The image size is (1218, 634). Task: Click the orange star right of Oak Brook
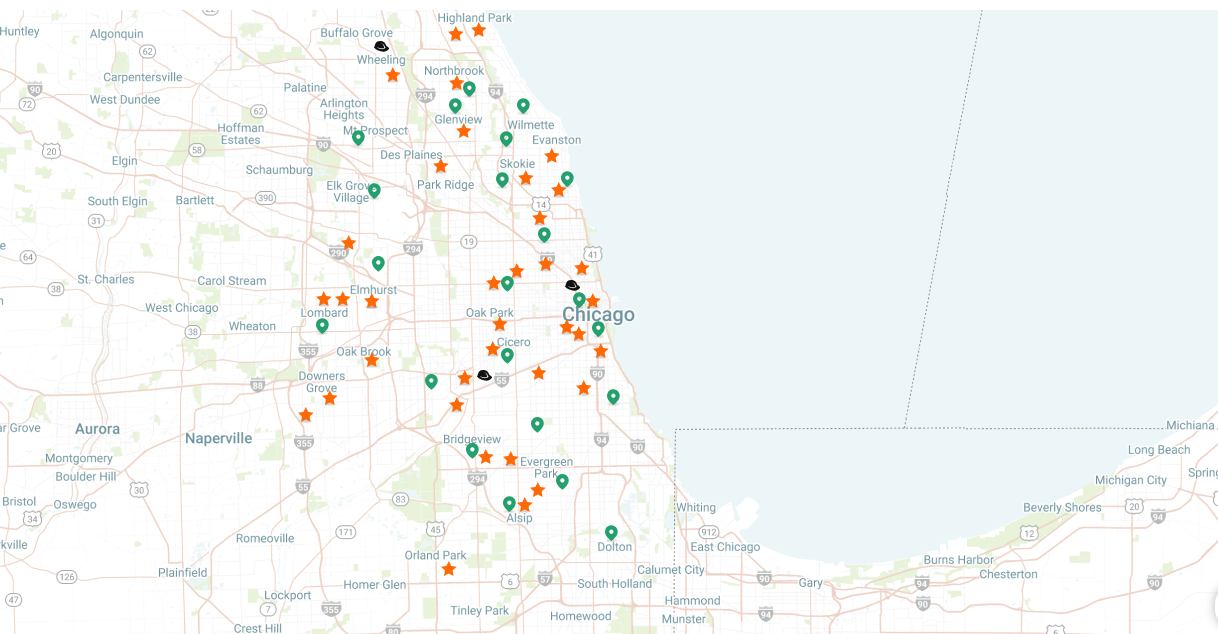(x=372, y=360)
